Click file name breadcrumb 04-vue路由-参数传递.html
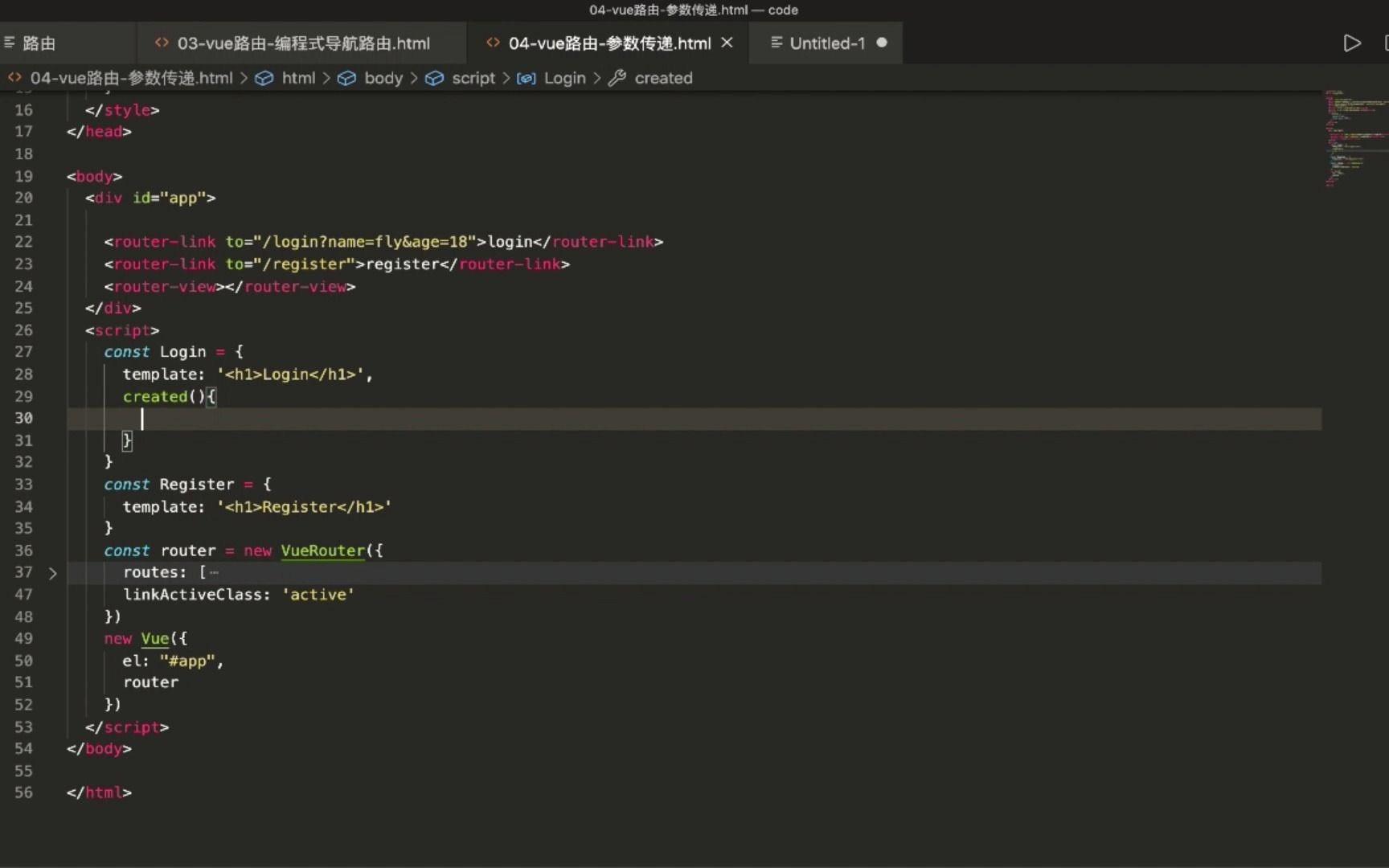The width and height of the screenshot is (1389, 868). 131,78
